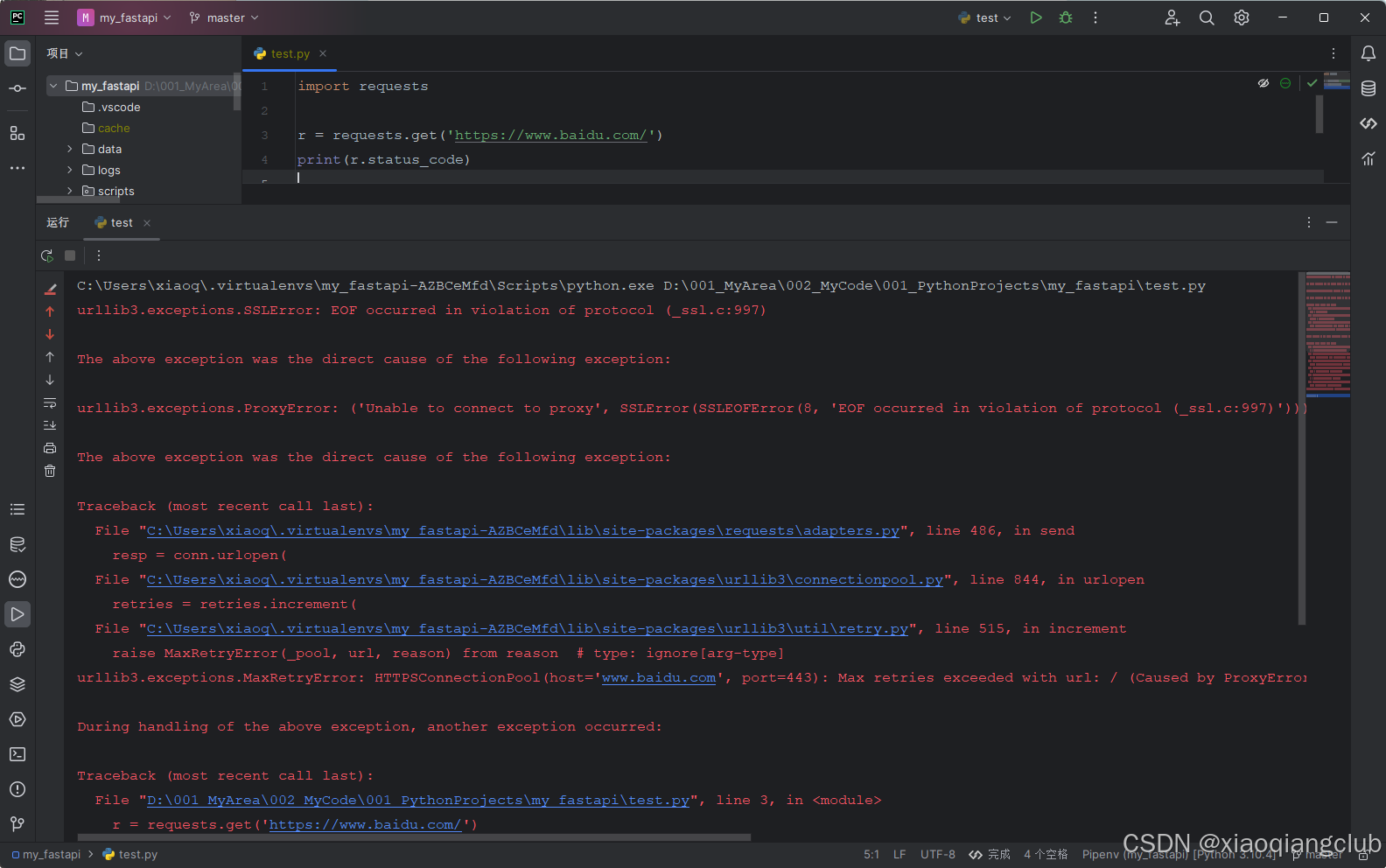Screen dimensions: 1386x868
Task: Close the test run tab
Action: coord(147,223)
